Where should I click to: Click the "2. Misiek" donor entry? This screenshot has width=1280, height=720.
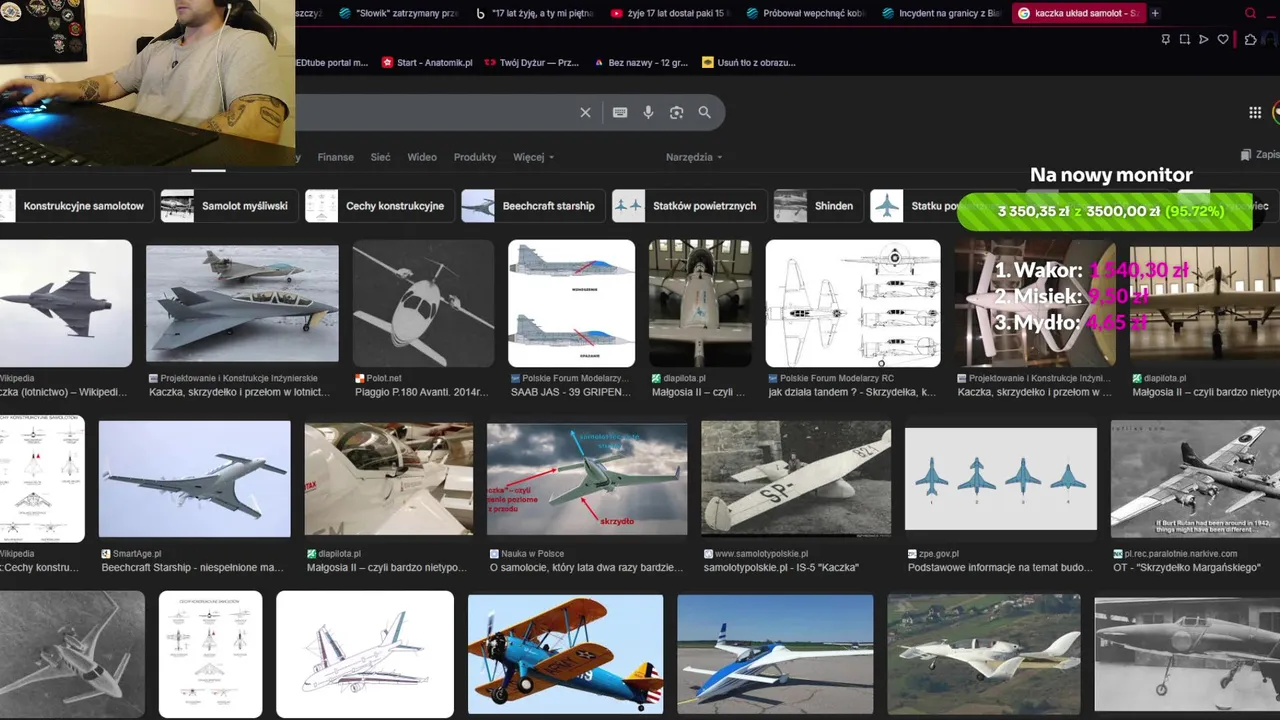[x=1071, y=296]
